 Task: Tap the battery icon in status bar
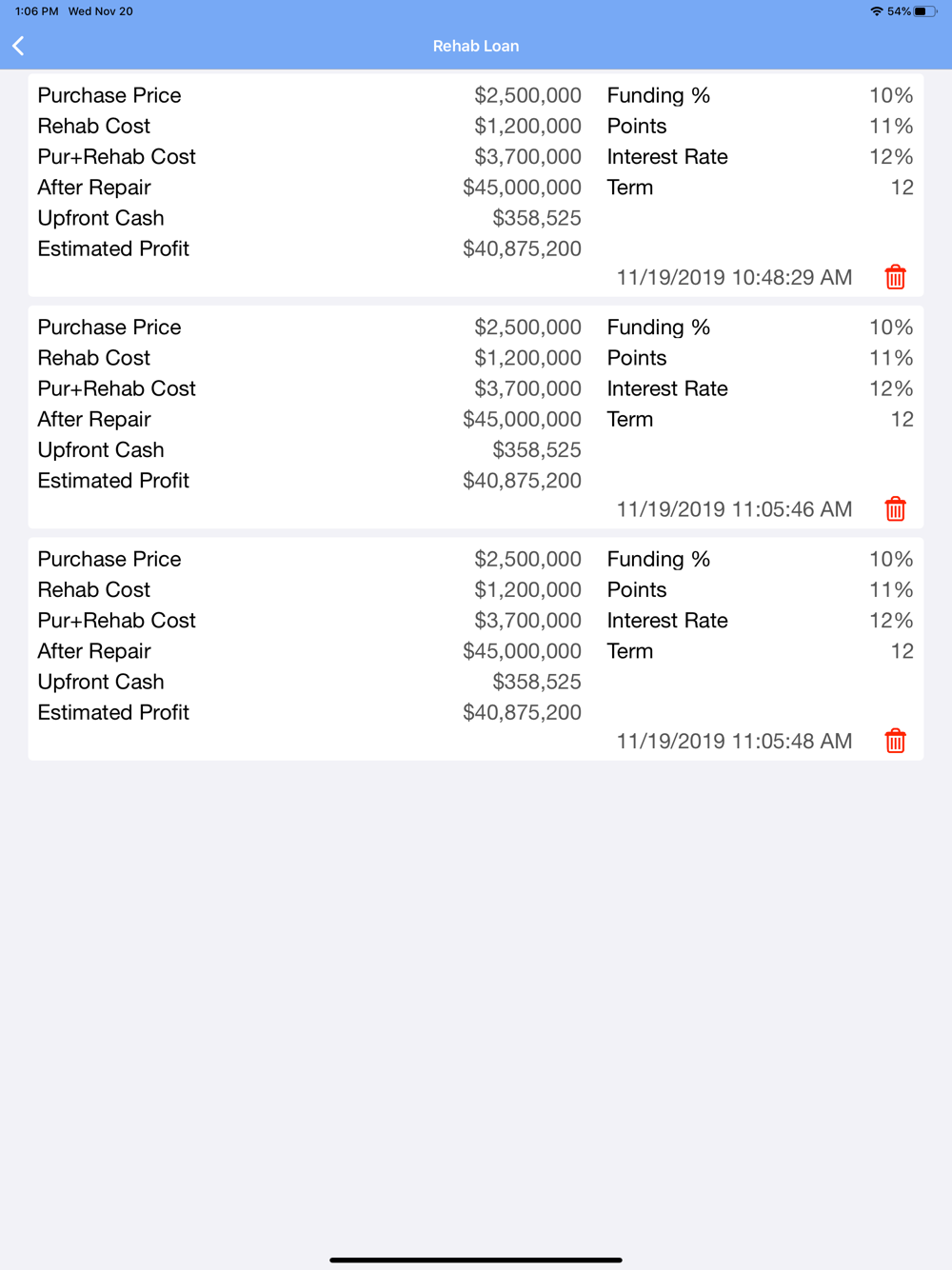click(x=924, y=11)
